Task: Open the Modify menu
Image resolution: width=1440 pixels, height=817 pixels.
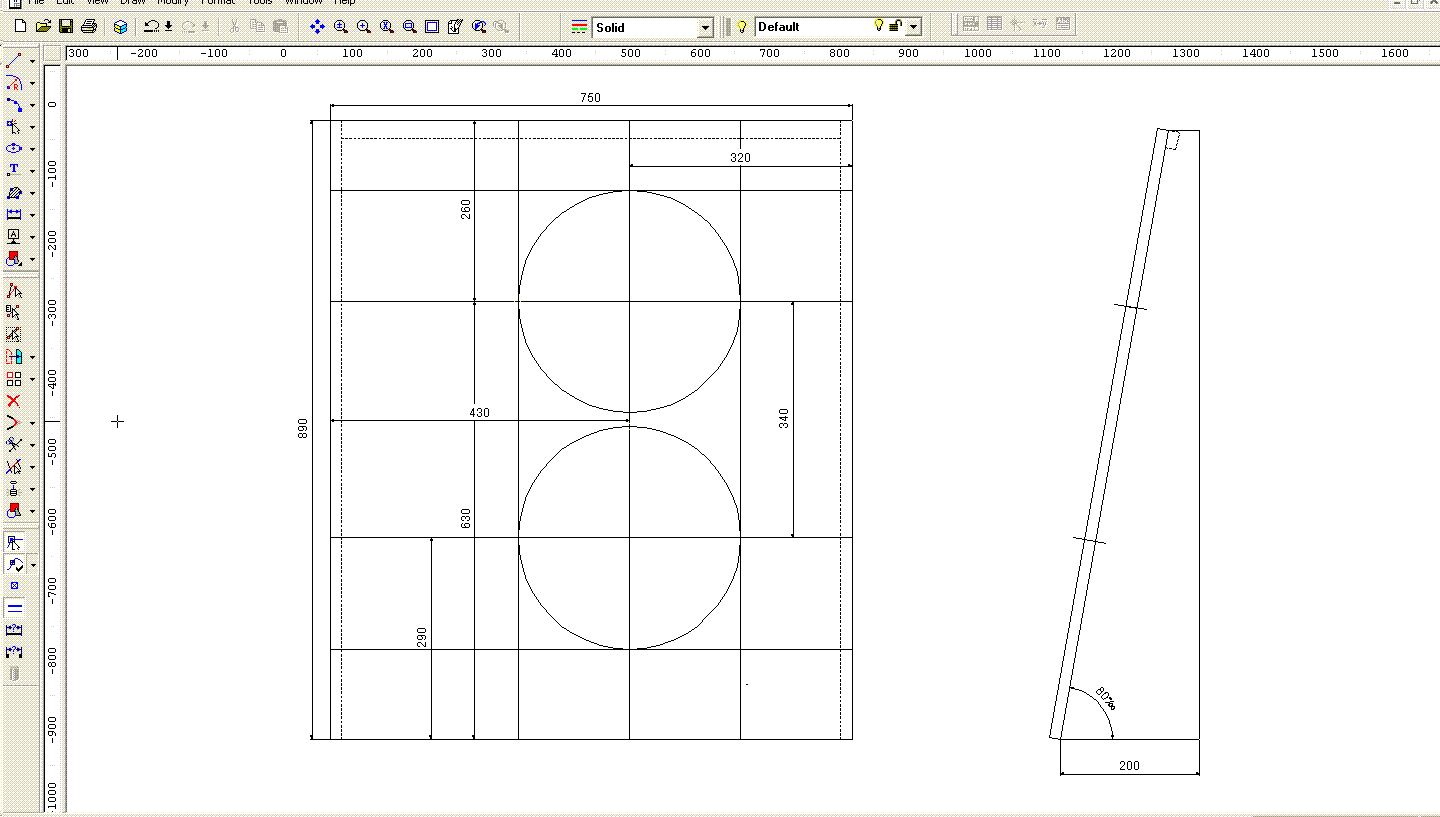Action: pyautogui.click(x=173, y=3)
